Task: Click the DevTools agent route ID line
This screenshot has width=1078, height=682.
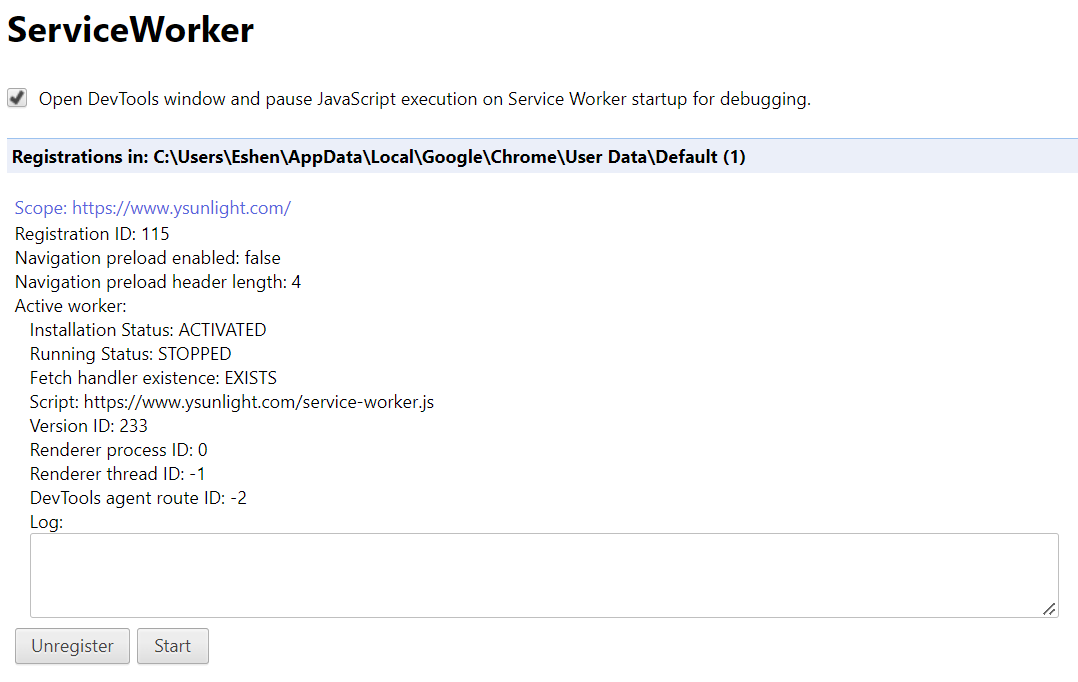Action: point(138,498)
